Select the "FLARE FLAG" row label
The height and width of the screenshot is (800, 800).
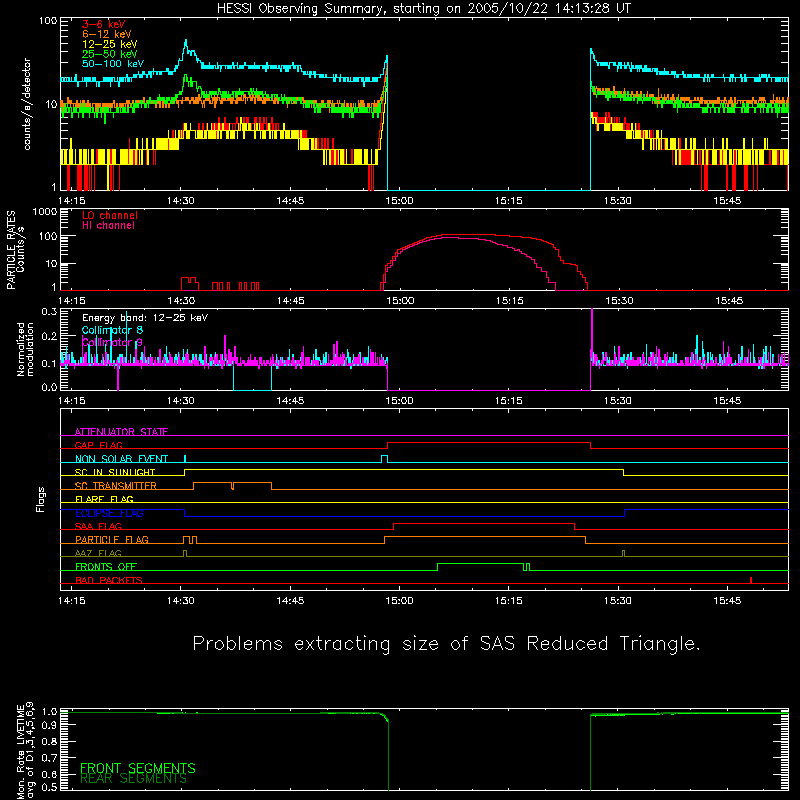(x=104, y=499)
